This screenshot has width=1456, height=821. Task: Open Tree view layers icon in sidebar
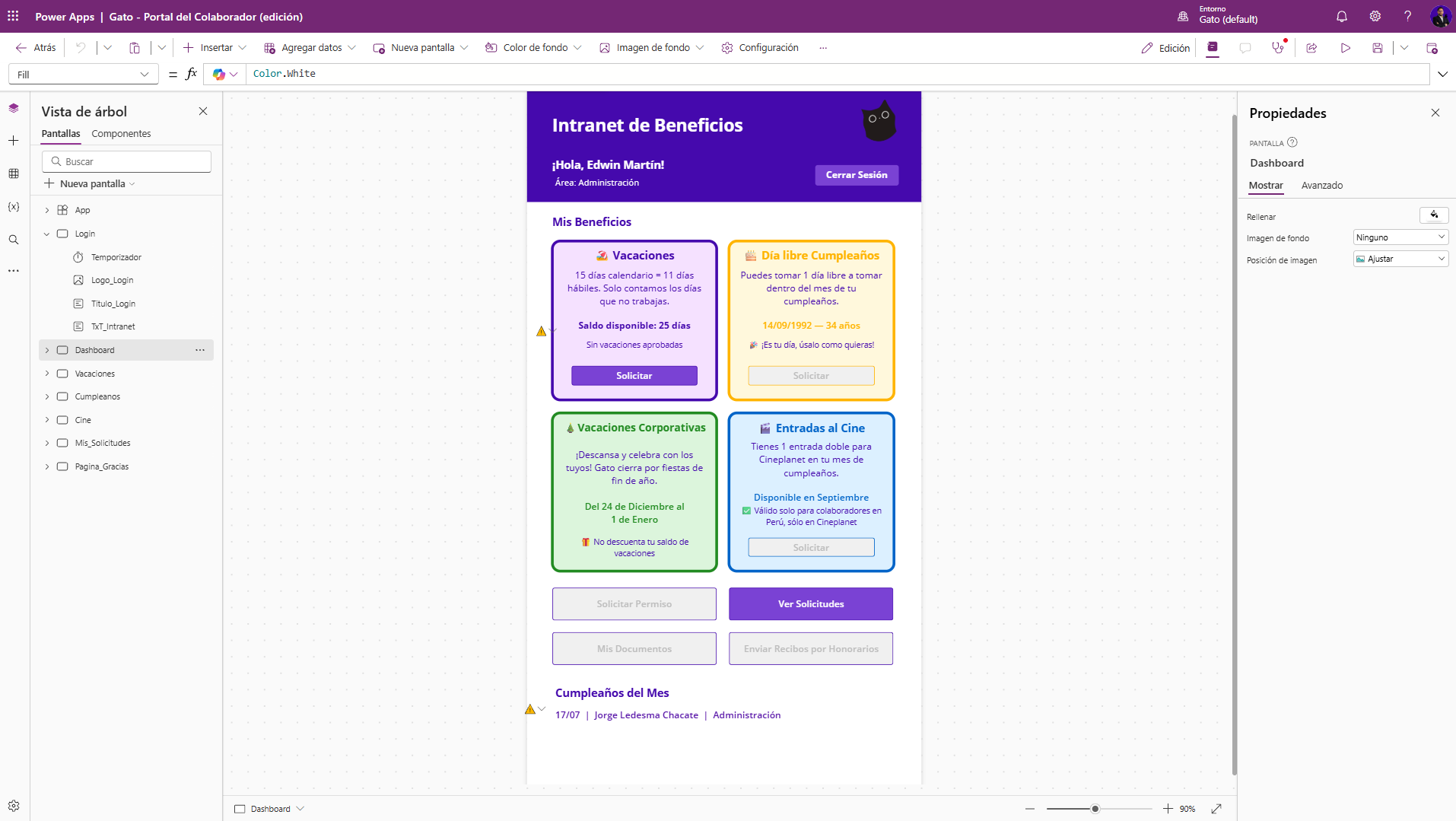[14, 108]
